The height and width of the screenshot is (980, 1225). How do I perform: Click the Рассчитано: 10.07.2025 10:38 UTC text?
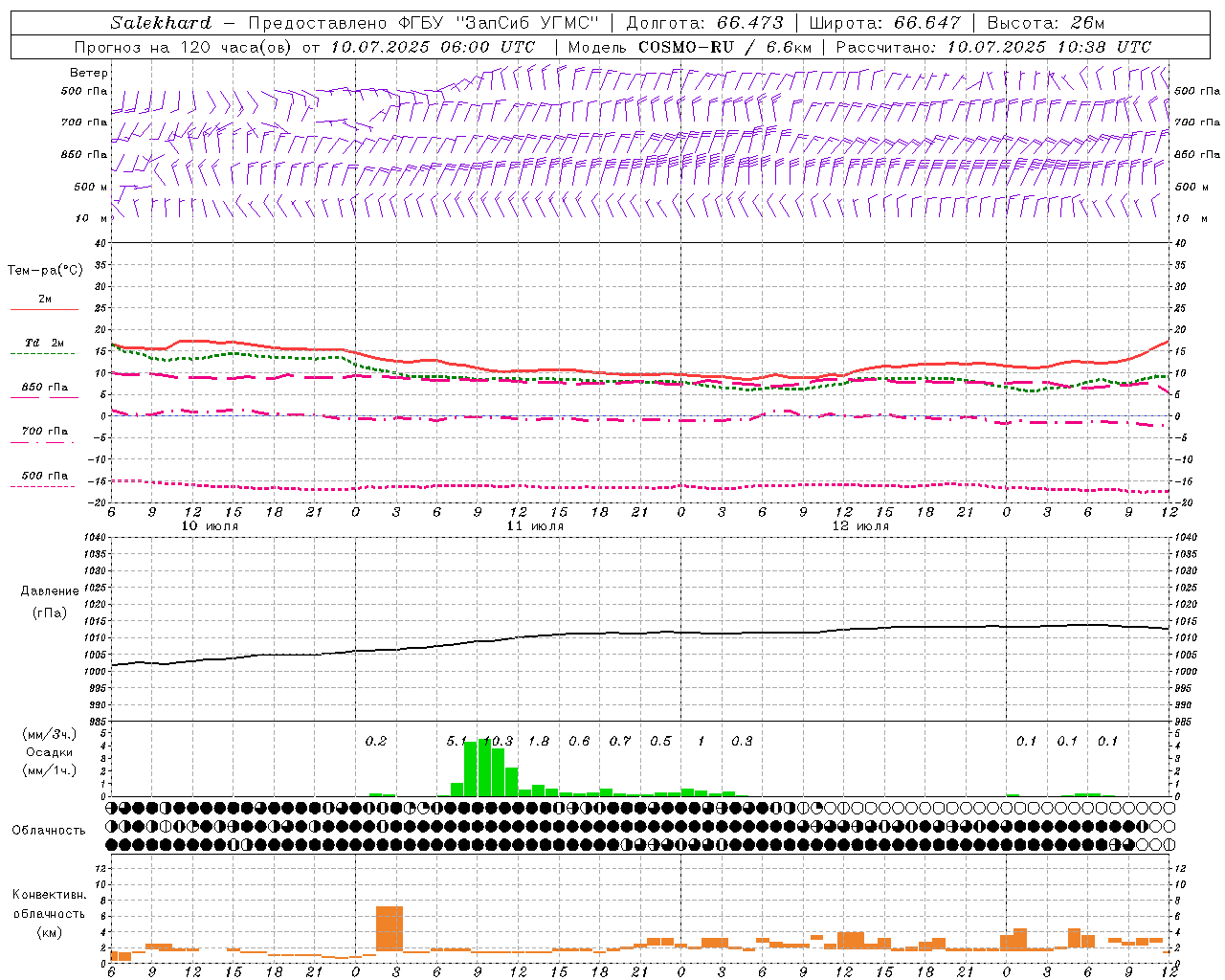click(993, 47)
